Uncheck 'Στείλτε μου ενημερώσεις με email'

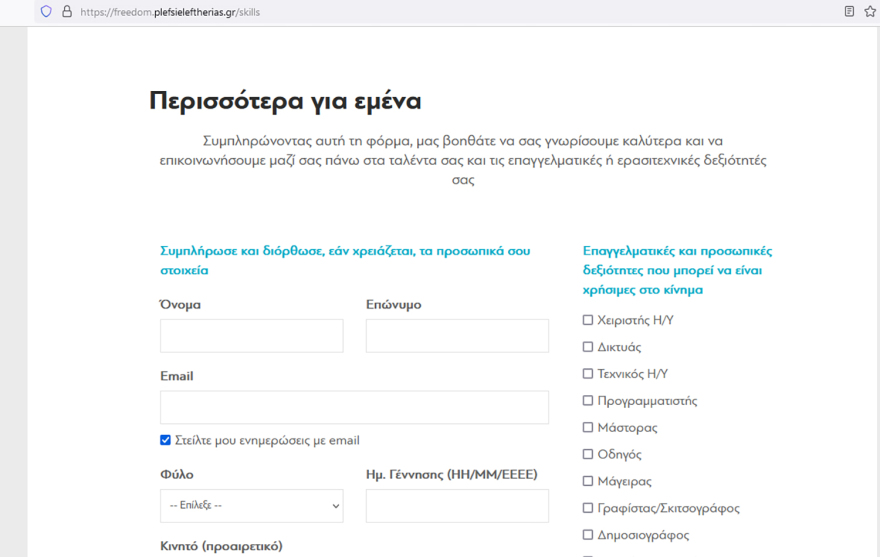pyautogui.click(x=166, y=440)
